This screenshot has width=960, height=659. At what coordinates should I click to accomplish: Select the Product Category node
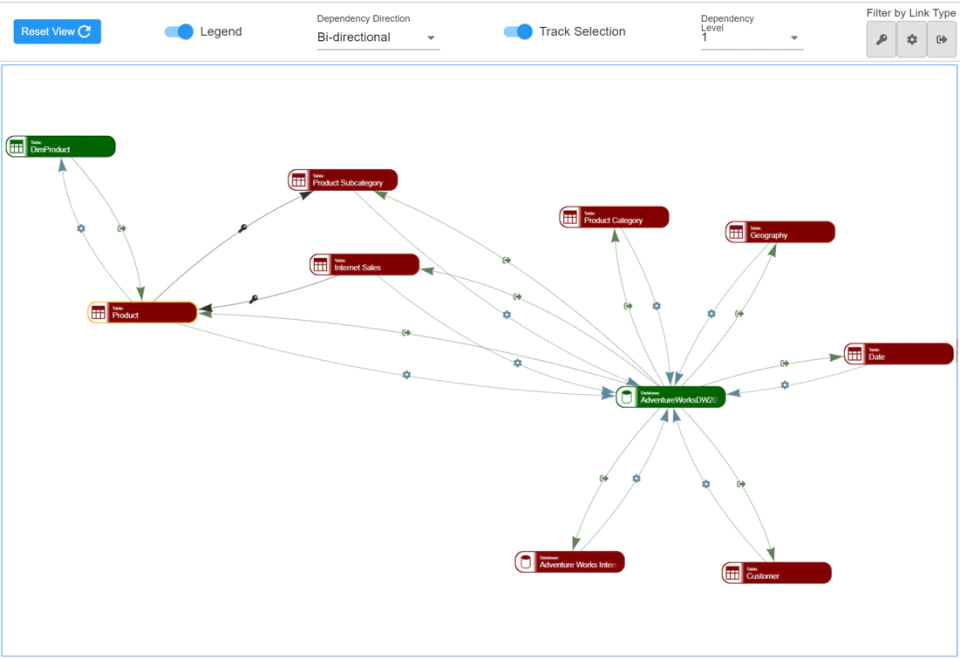[x=614, y=217]
